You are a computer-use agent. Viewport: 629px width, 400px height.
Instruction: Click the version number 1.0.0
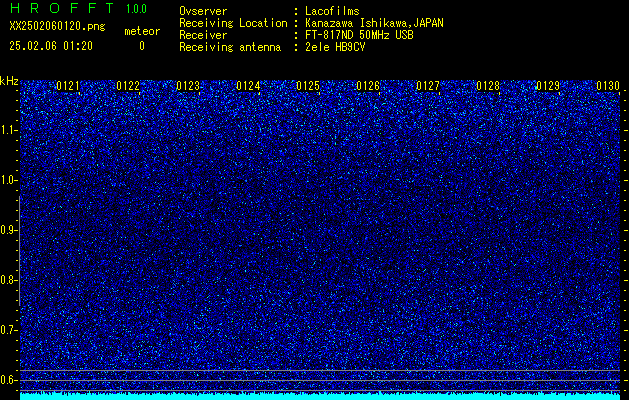click(136, 9)
